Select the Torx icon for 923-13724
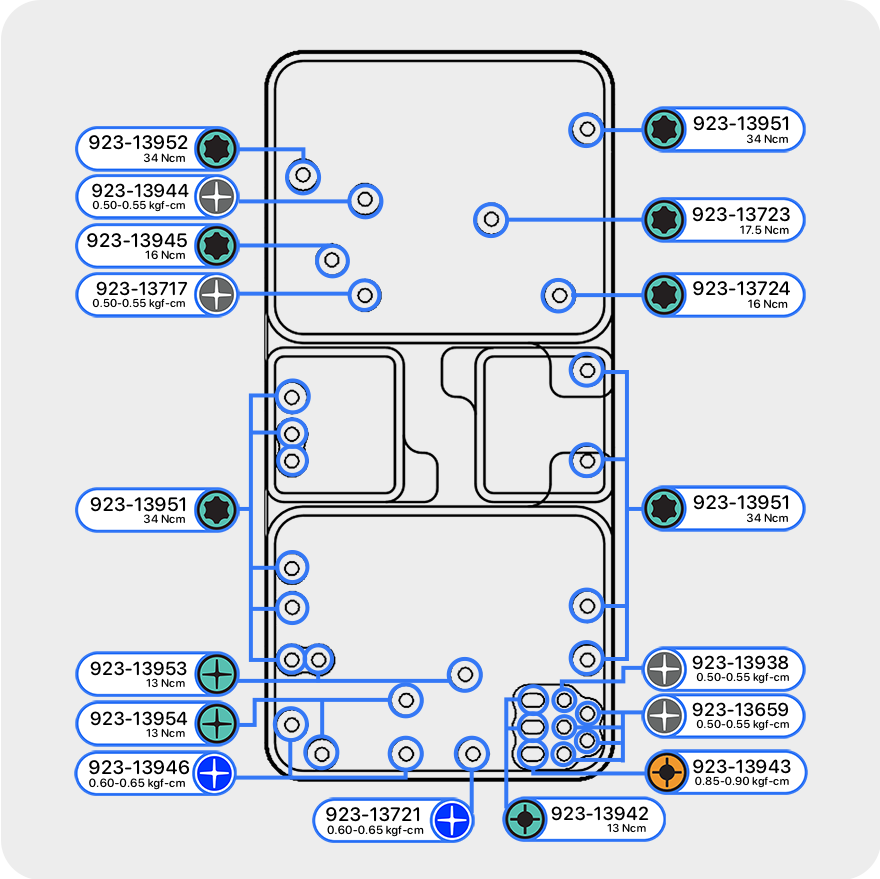 pyautogui.click(x=663, y=294)
